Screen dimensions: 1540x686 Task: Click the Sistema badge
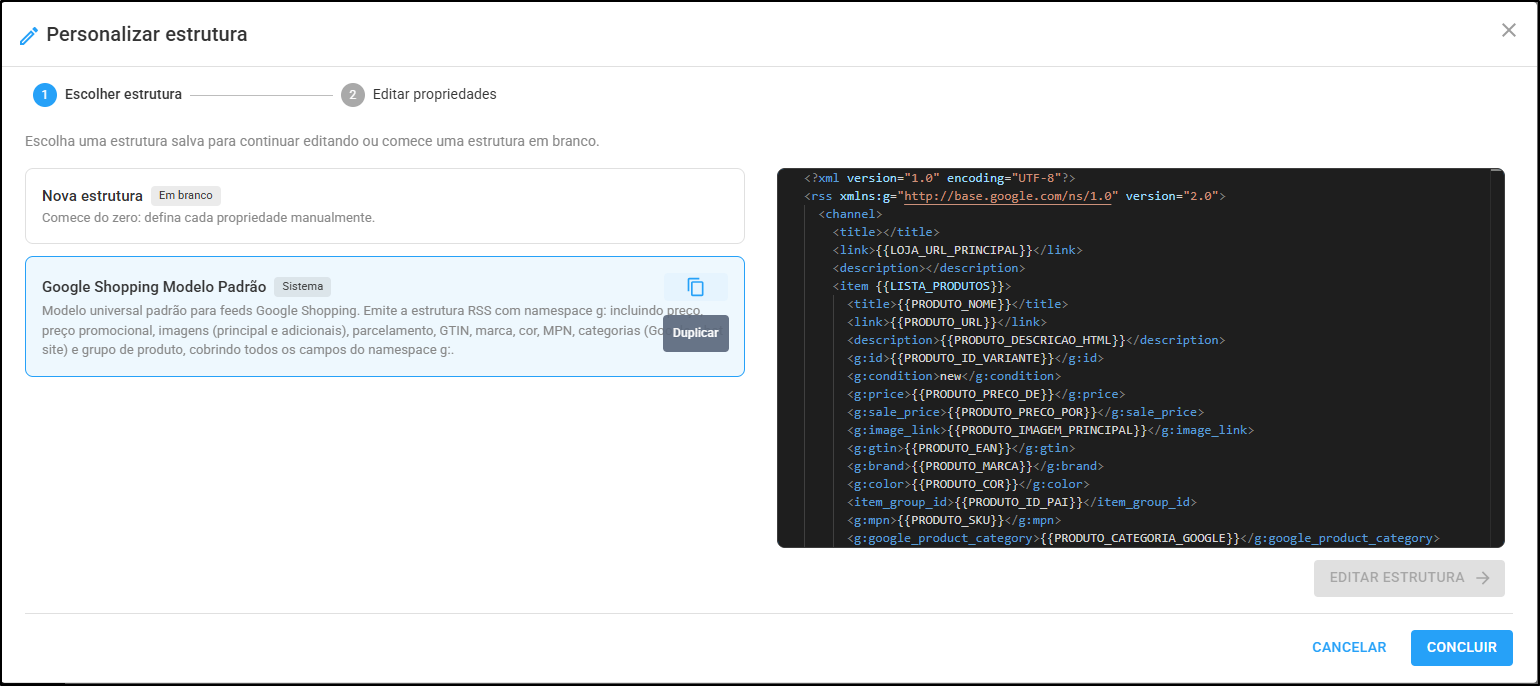pyautogui.click(x=302, y=286)
